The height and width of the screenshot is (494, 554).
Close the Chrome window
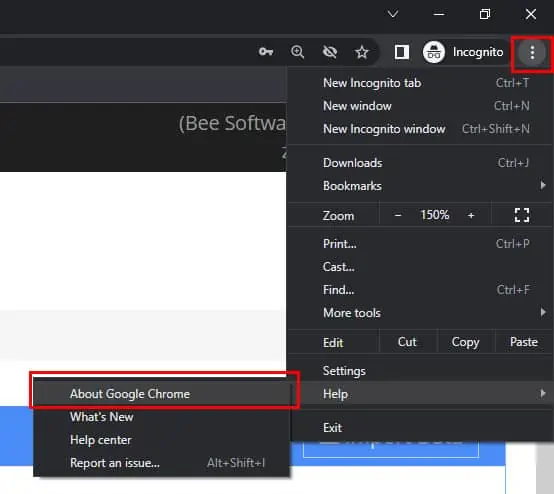531,14
